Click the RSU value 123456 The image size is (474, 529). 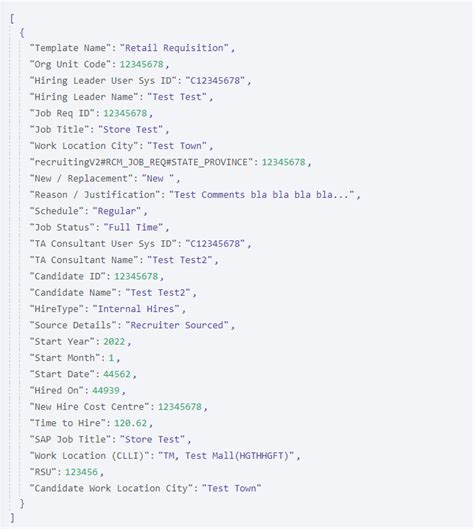[81, 472]
